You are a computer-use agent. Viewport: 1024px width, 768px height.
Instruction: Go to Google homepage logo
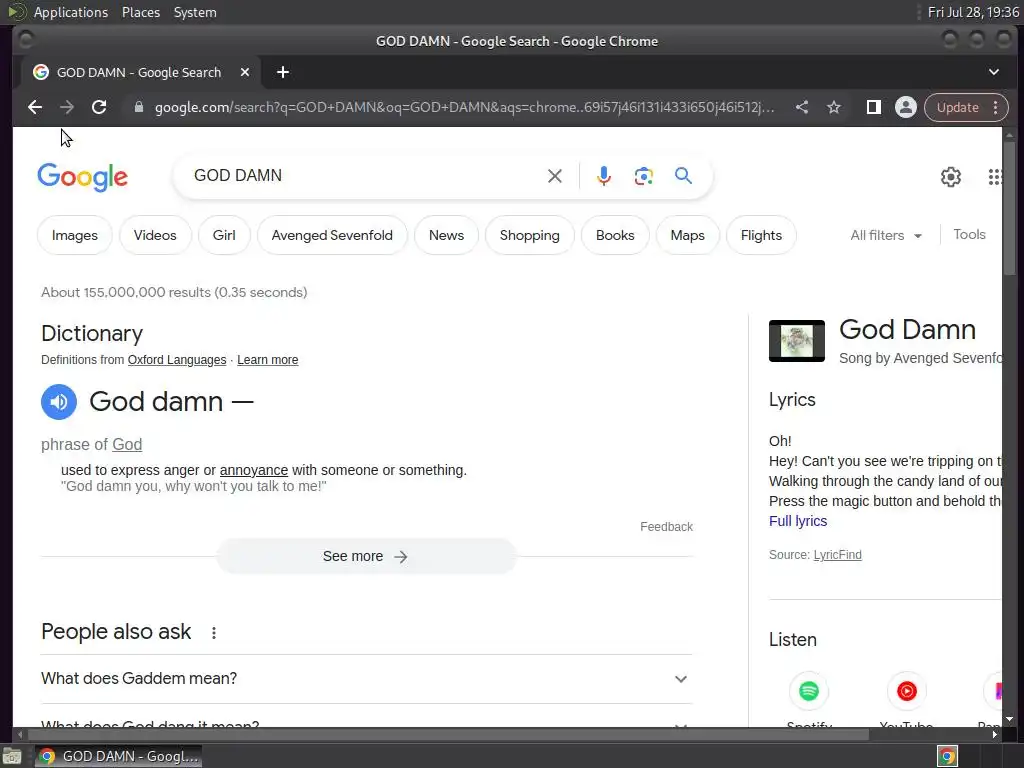[82, 177]
